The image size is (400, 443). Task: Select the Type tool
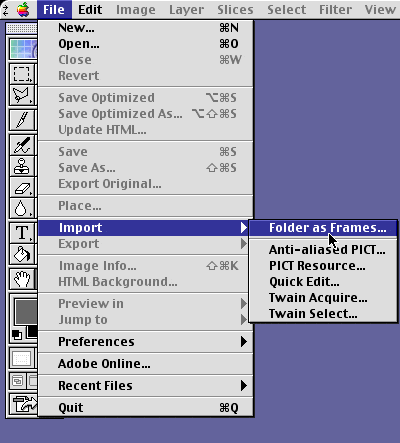22,232
